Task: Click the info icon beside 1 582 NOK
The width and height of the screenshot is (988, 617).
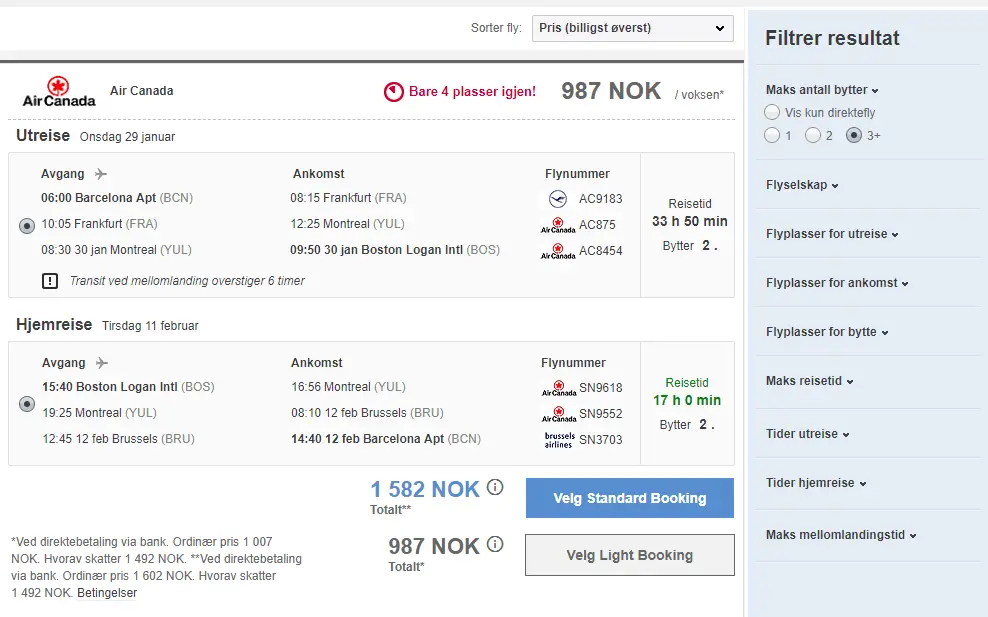Action: coord(495,488)
